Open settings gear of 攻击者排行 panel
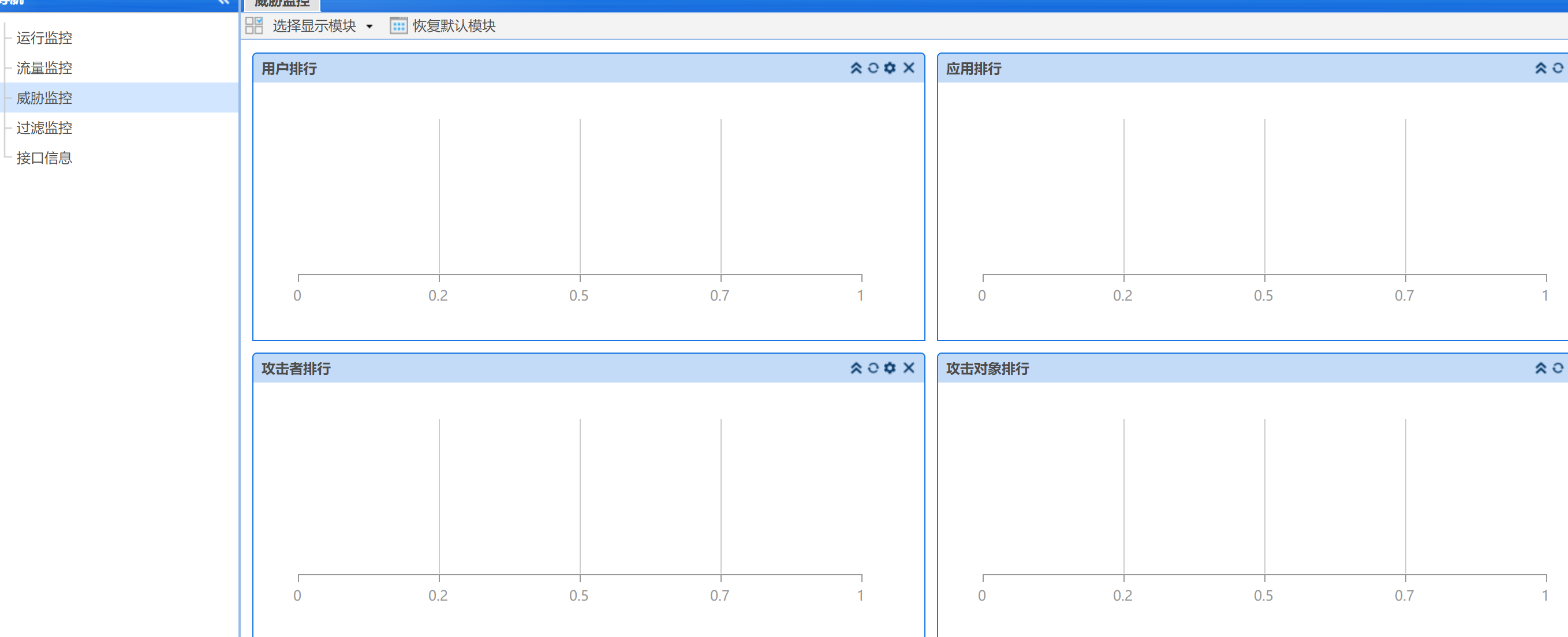 (x=890, y=368)
